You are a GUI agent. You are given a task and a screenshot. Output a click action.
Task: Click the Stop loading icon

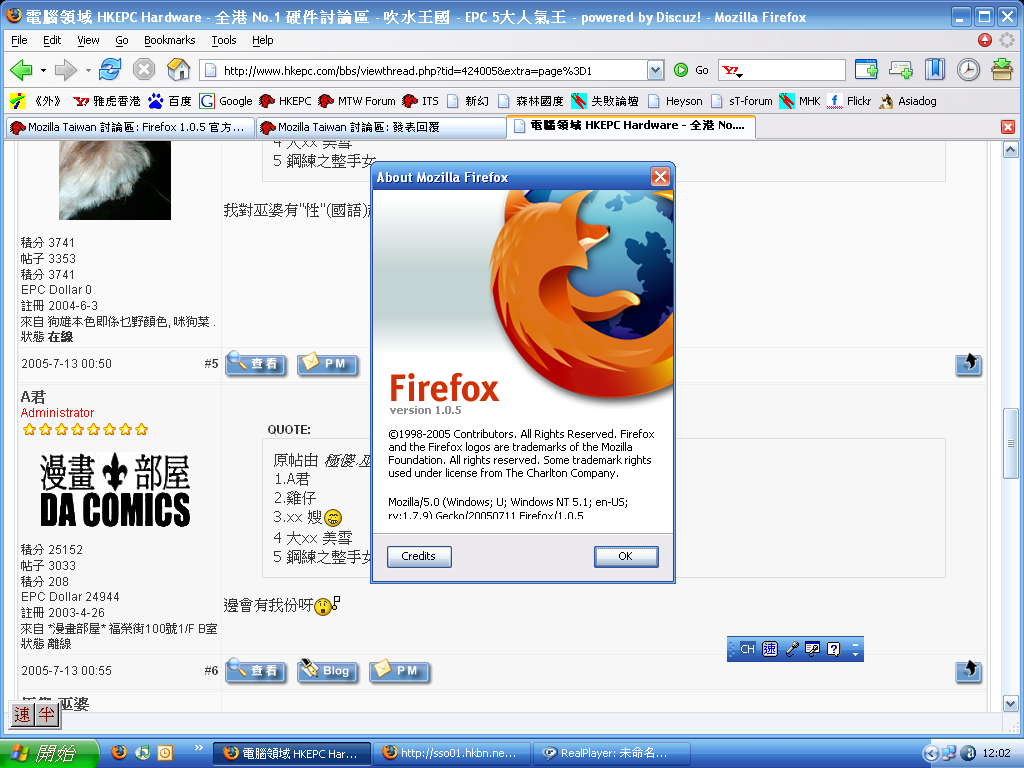pos(144,70)
